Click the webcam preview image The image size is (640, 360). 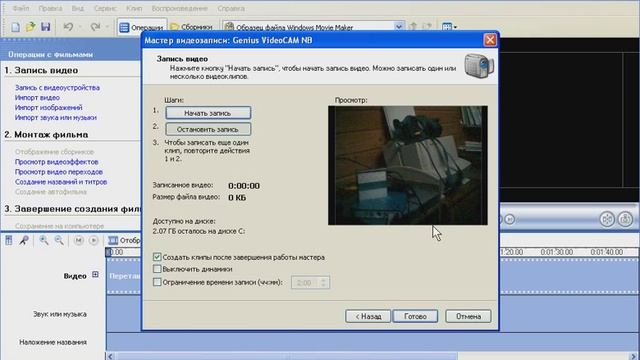click(408, 165)
